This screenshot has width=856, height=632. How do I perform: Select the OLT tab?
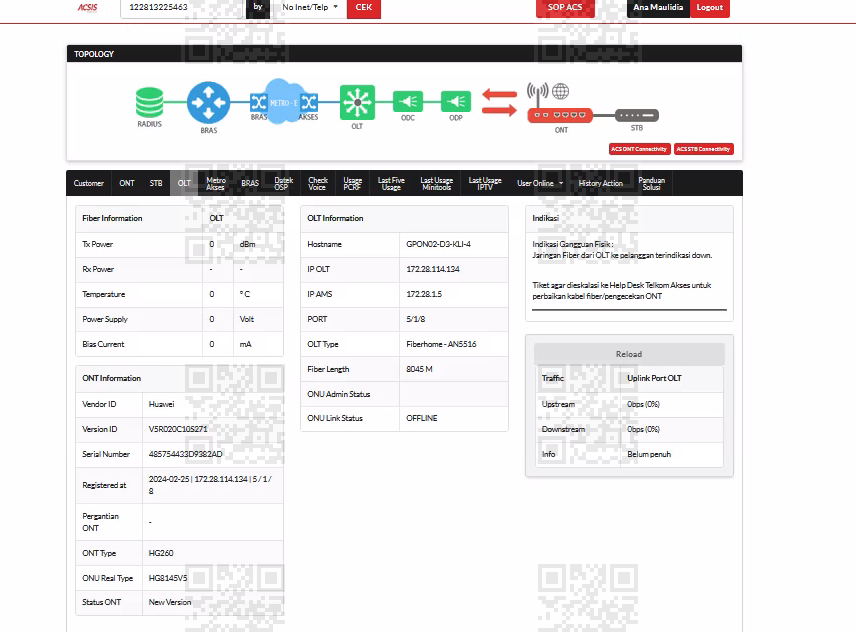pos(184,183)
